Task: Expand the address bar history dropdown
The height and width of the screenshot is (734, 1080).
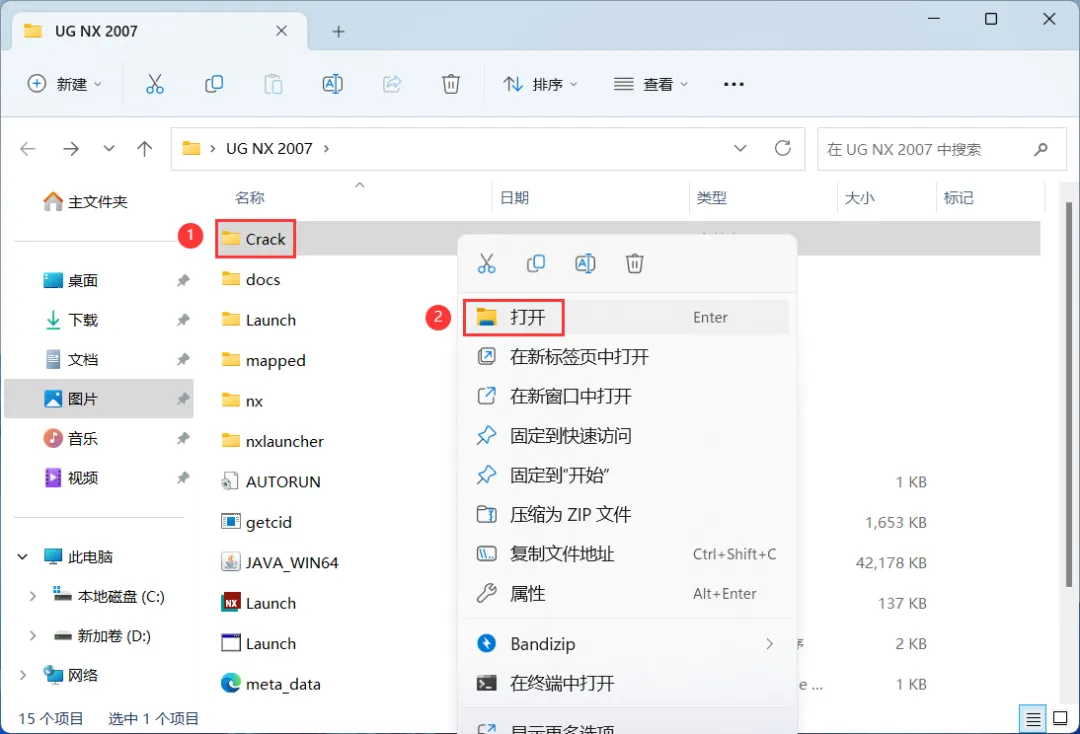Action: (740, 148)
